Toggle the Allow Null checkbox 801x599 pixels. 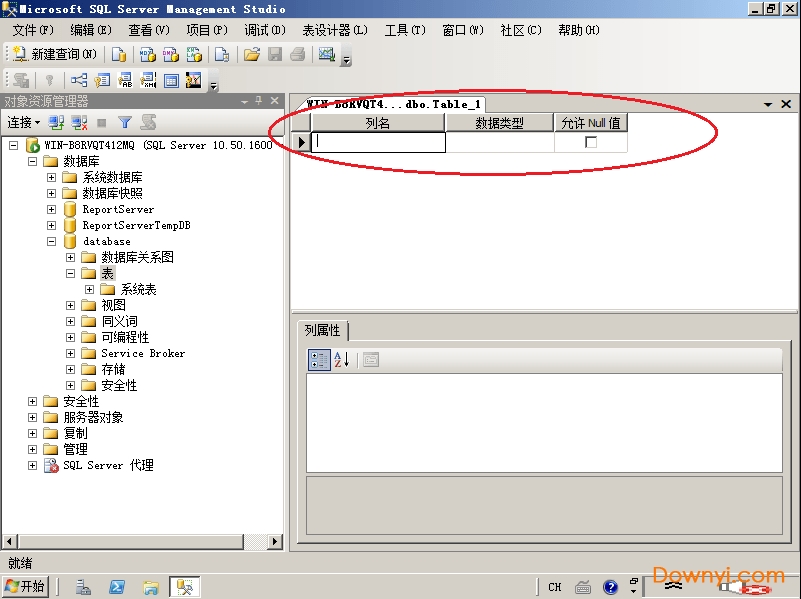[591, 142]
